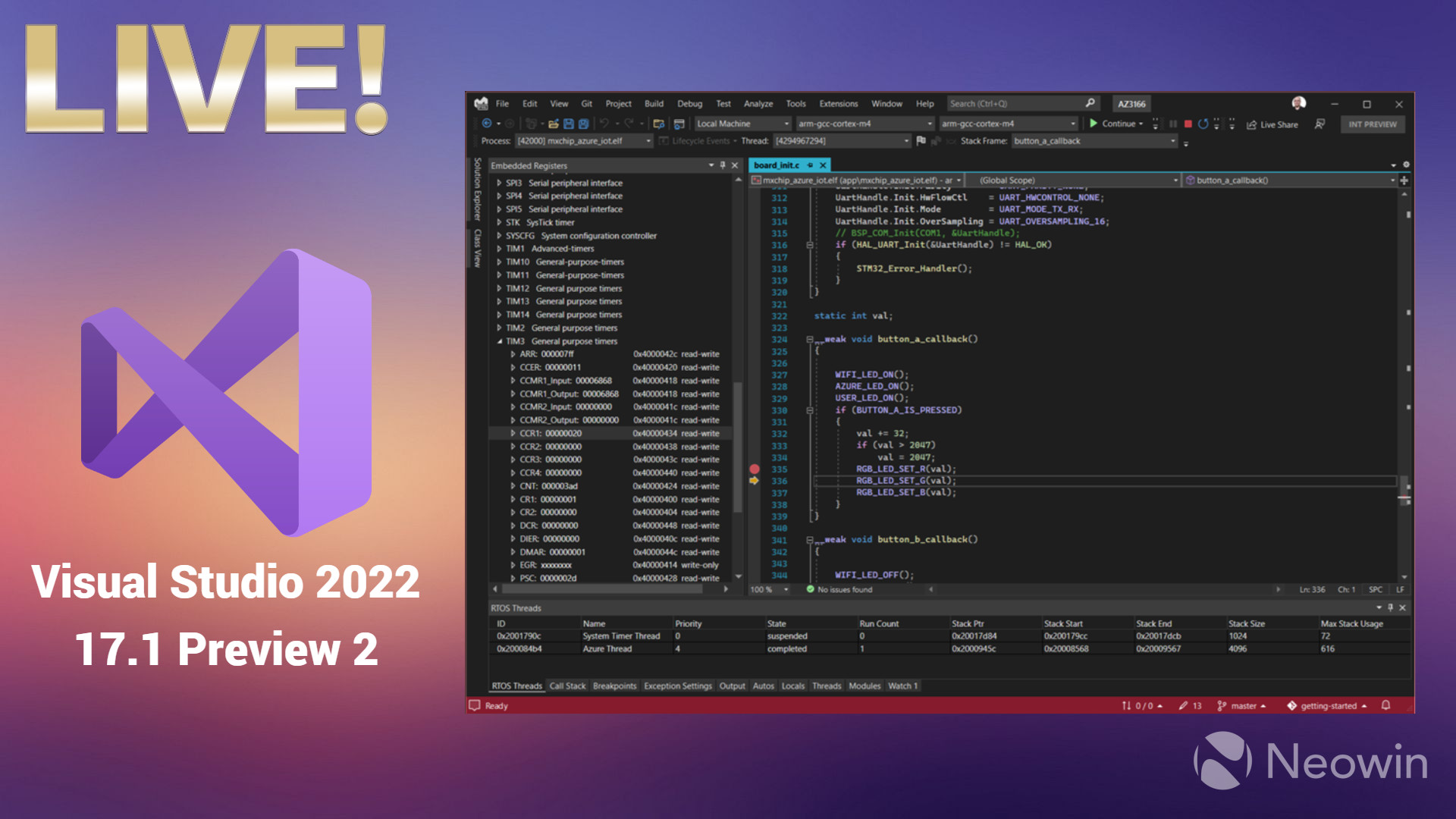Open notifications via the bell icon
1456x819 pixels.
coord(1387,705)
